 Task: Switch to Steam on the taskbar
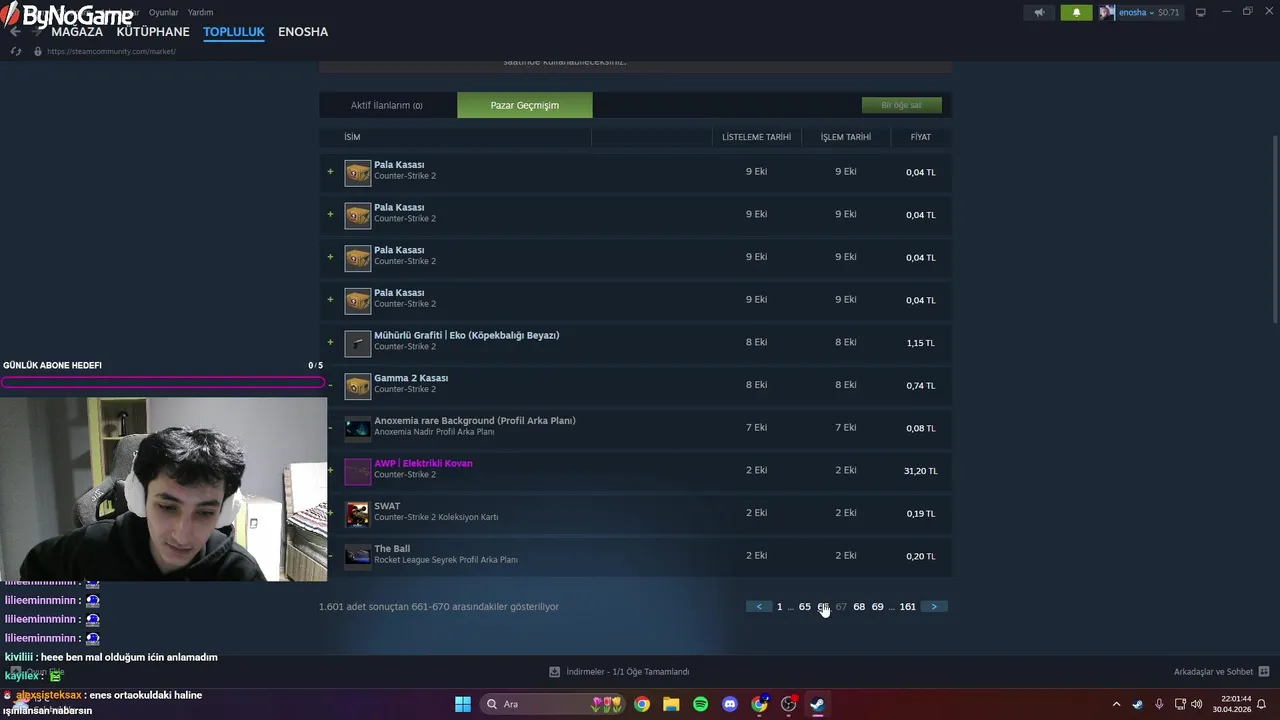pos(817,704)
